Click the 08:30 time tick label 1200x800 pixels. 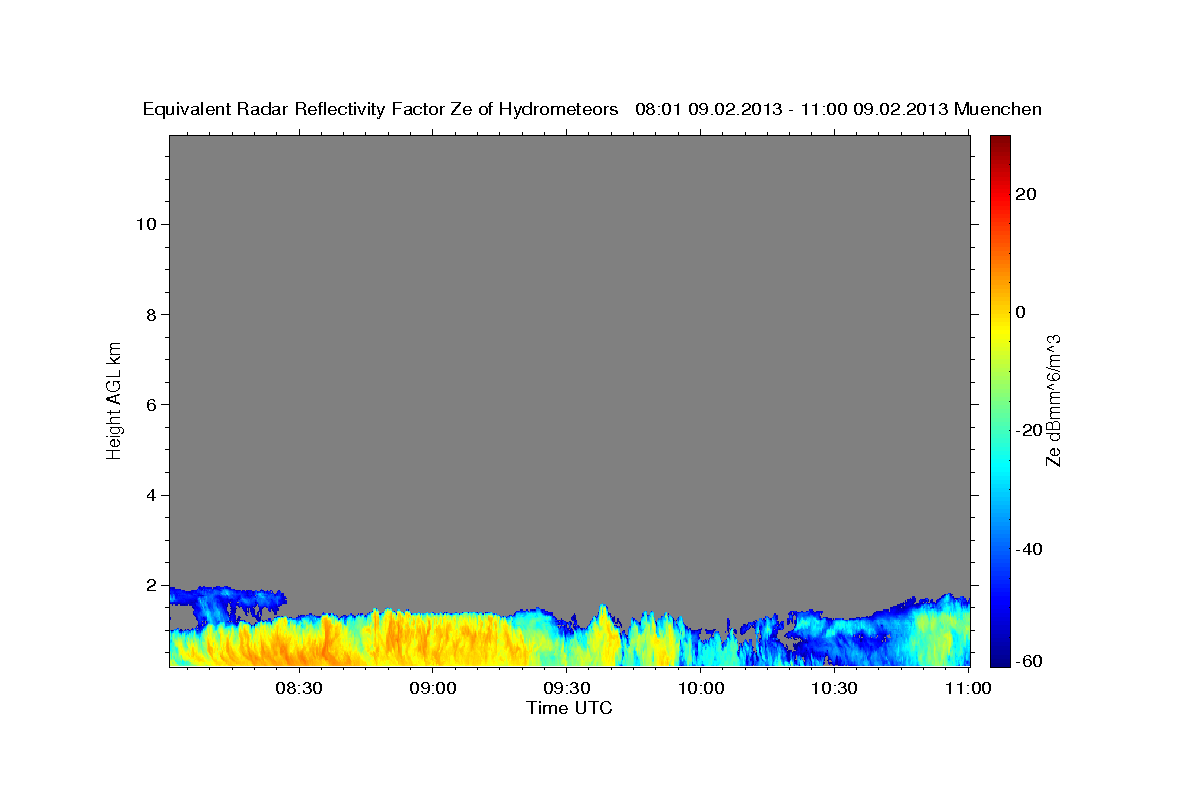point(298,689)
